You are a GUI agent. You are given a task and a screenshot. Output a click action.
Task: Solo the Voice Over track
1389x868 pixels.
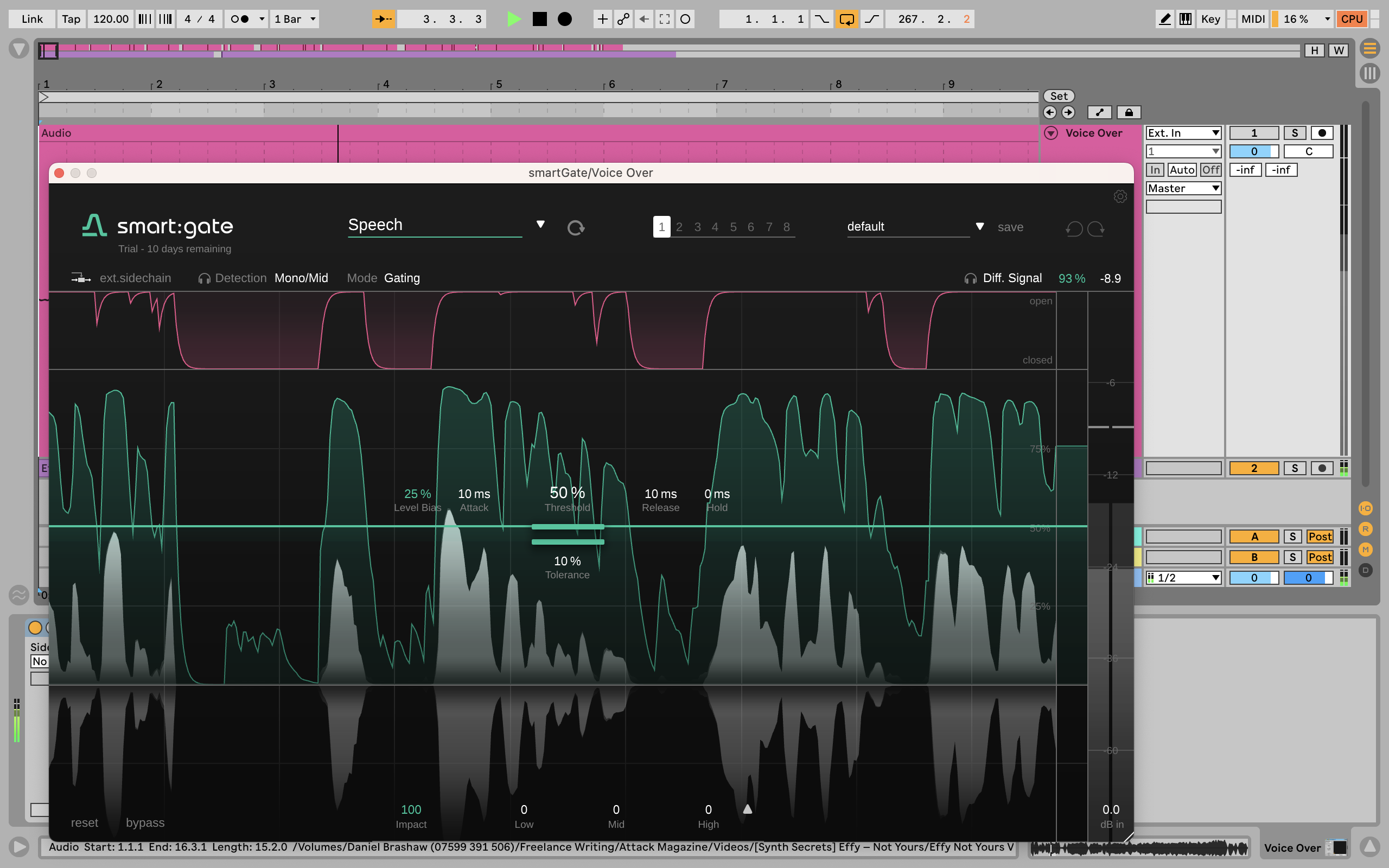[1294, 133]
